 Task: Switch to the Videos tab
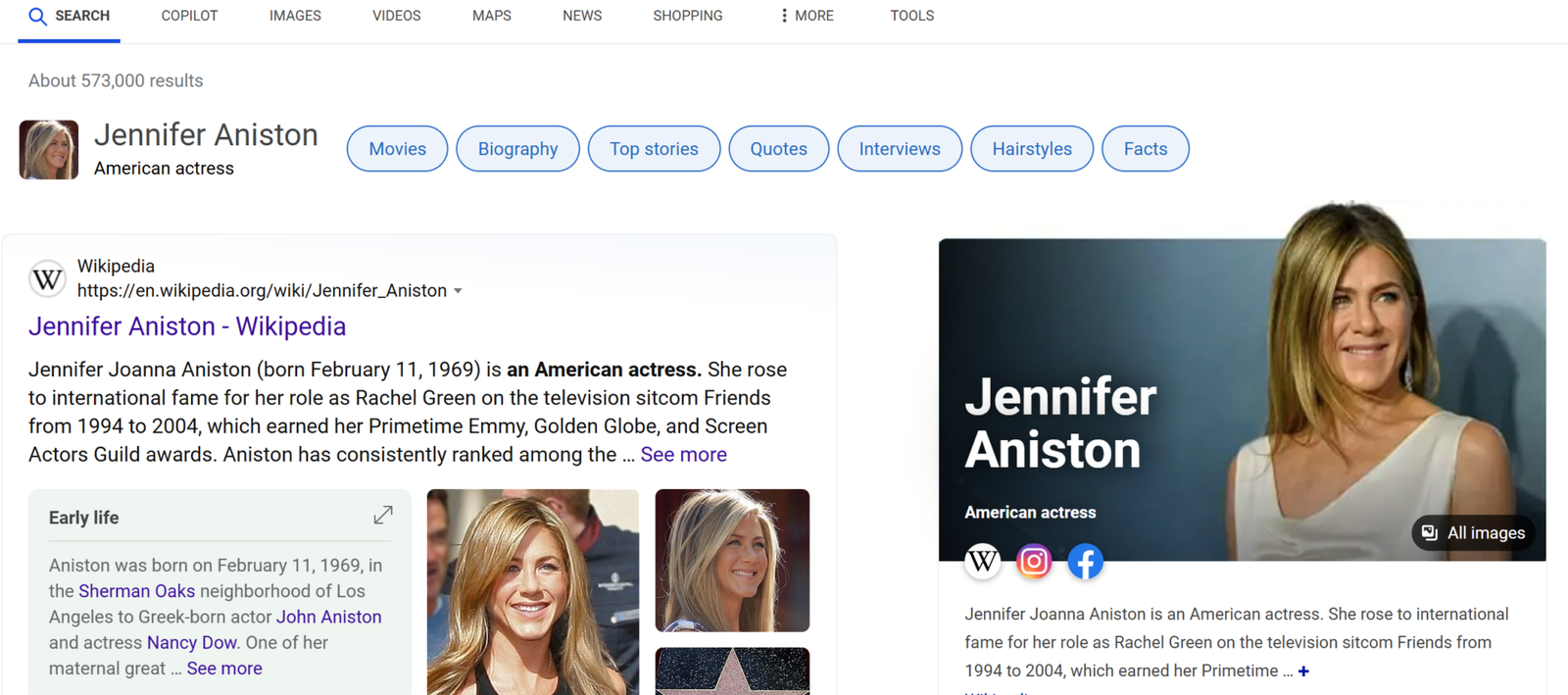pos(396,17)
